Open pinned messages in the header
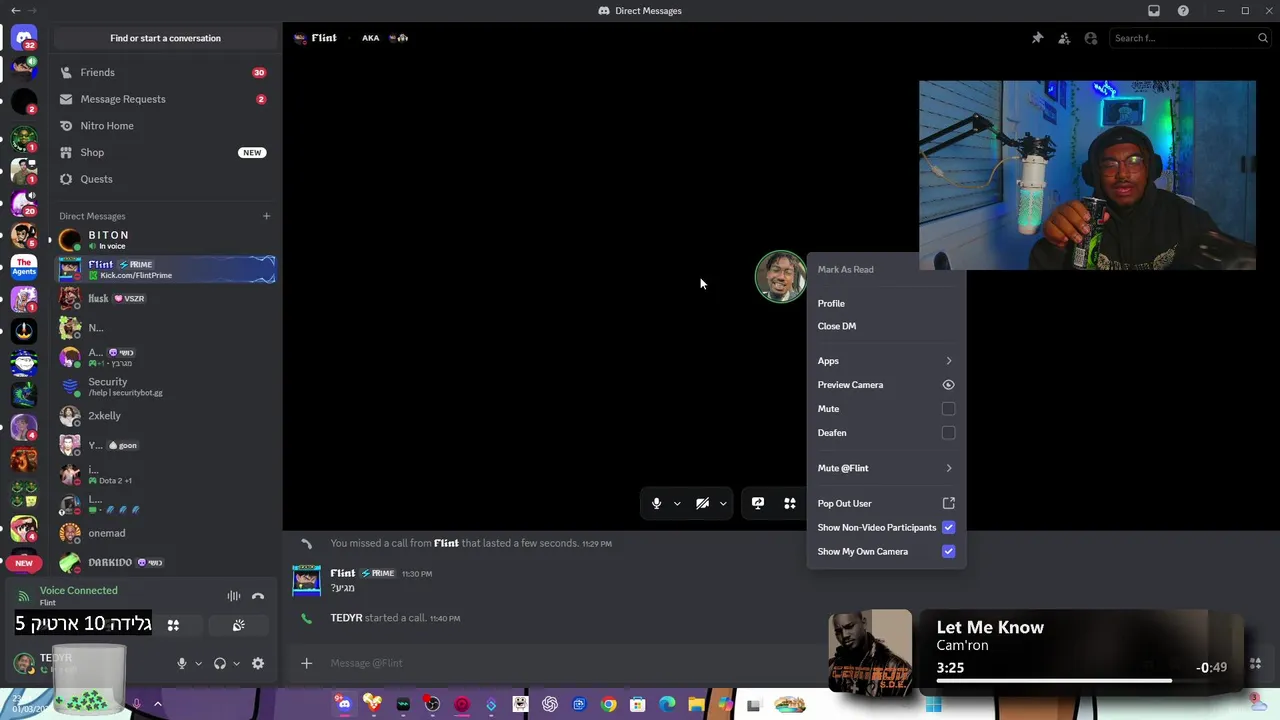Image resolution: width=1280 pixels, height=720 pixels. point(1037,38)
